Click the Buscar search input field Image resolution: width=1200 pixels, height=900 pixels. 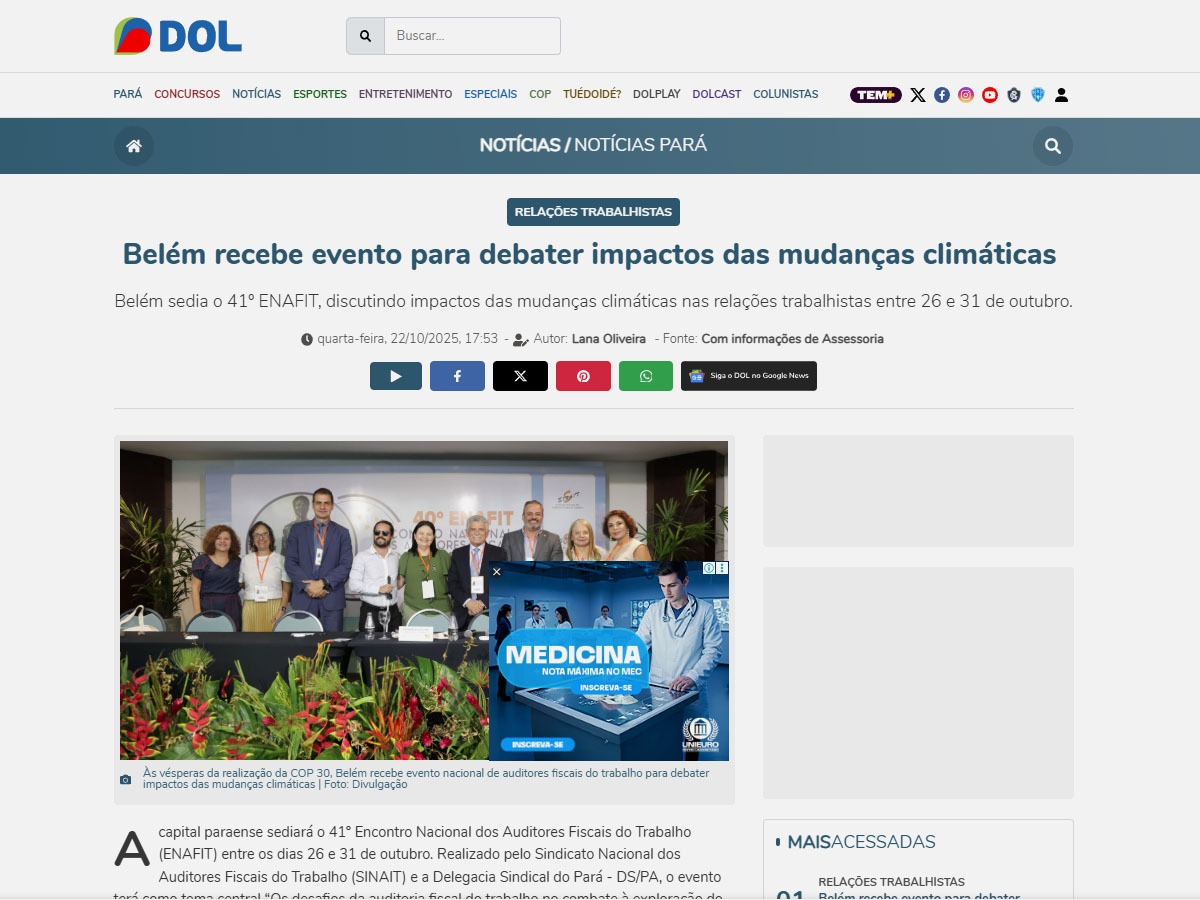(x=471, y=36)
